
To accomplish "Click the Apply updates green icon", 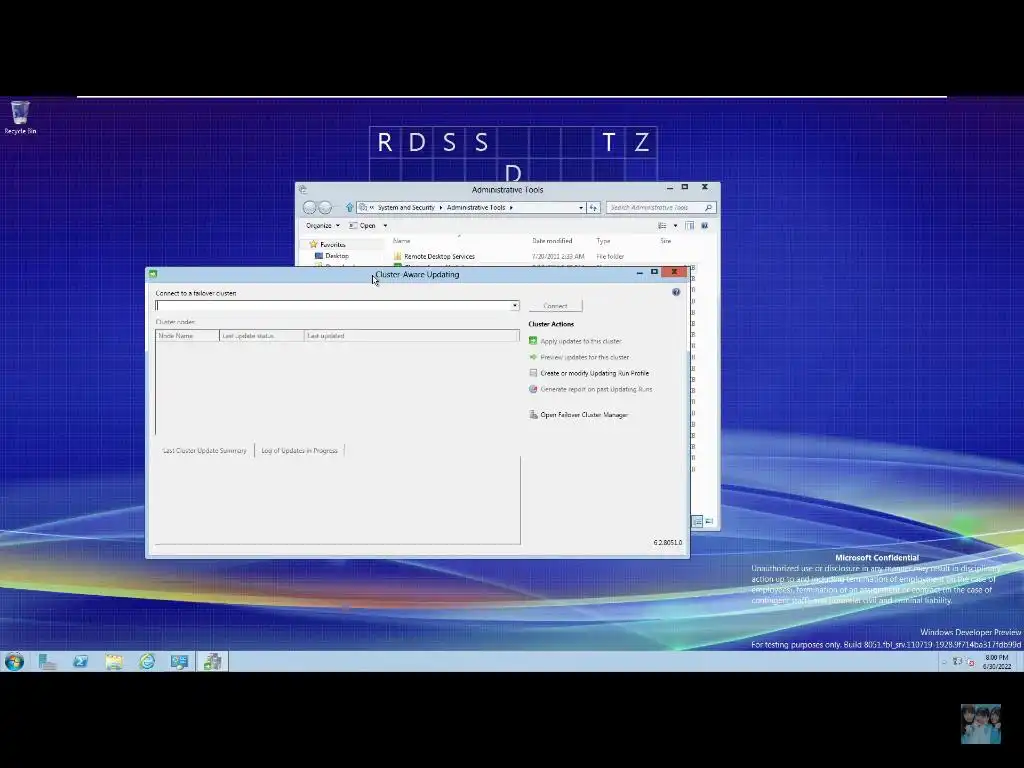I will coord(533,341).
